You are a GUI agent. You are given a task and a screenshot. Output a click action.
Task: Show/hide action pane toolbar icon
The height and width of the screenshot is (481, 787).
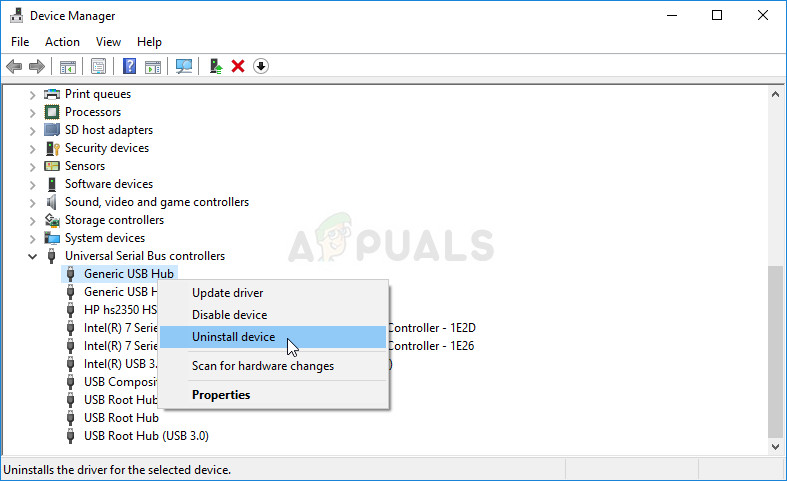[x=153, y=66]
